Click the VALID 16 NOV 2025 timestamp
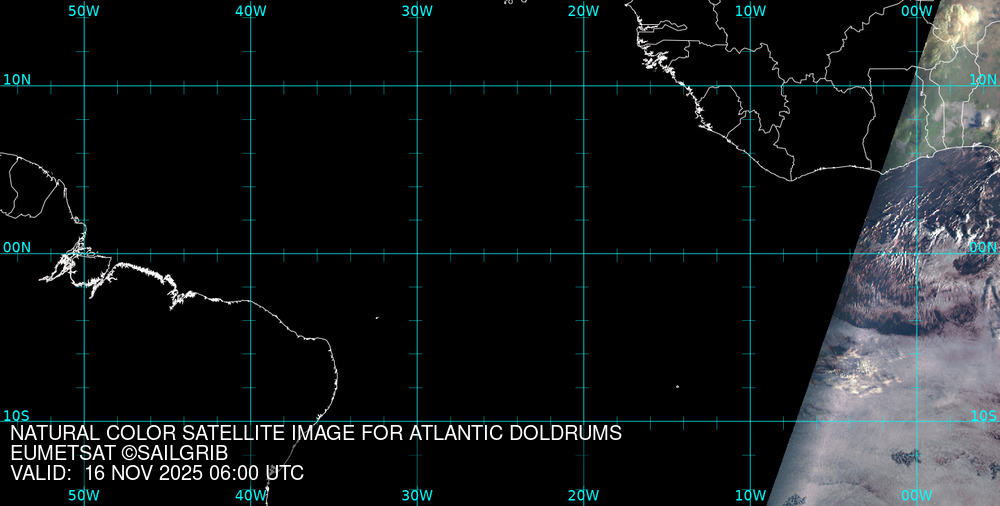This screenshot has height=506, width=1000. (x=157, y=473)
